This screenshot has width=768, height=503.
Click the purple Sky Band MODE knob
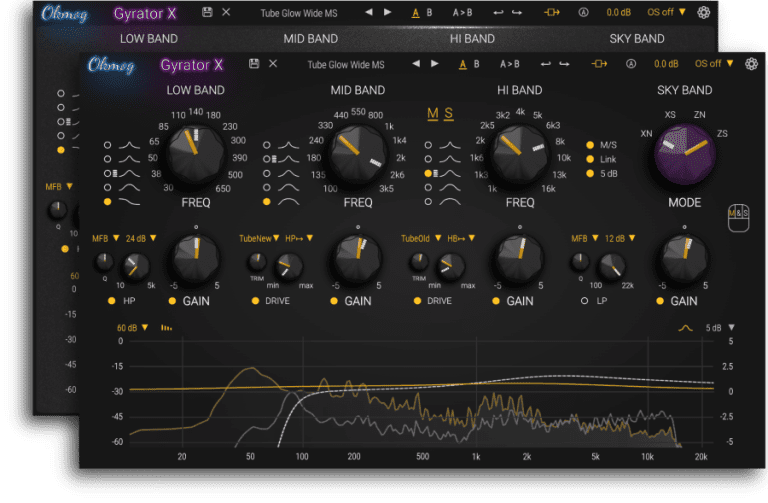click(685, 155)
